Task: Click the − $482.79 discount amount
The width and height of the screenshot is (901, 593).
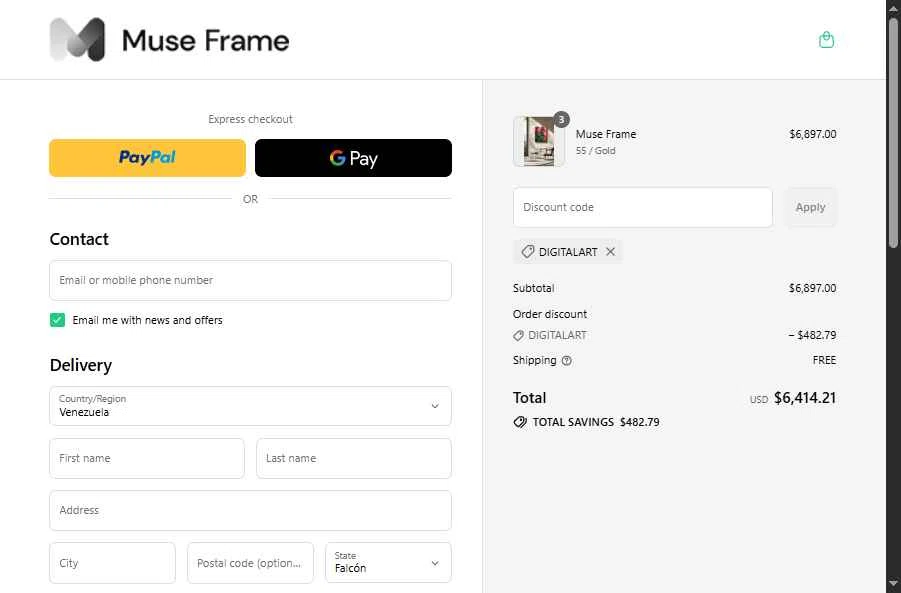Action: 812,335
